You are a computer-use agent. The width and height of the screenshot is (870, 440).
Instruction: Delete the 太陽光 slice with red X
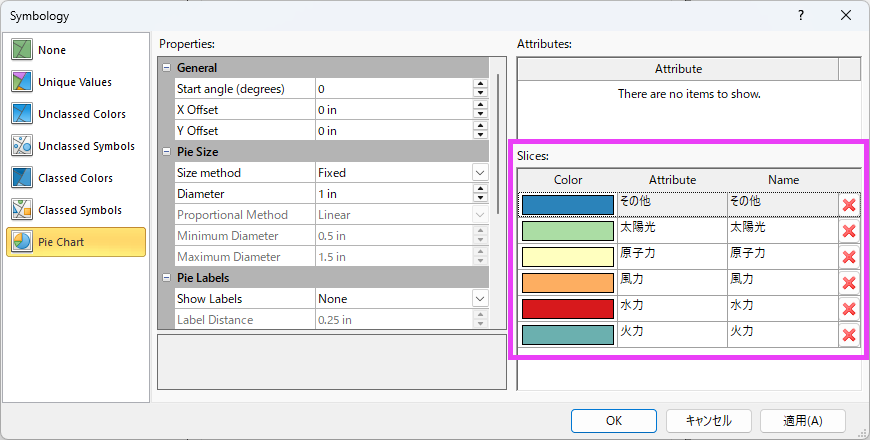tap(849, 231)
